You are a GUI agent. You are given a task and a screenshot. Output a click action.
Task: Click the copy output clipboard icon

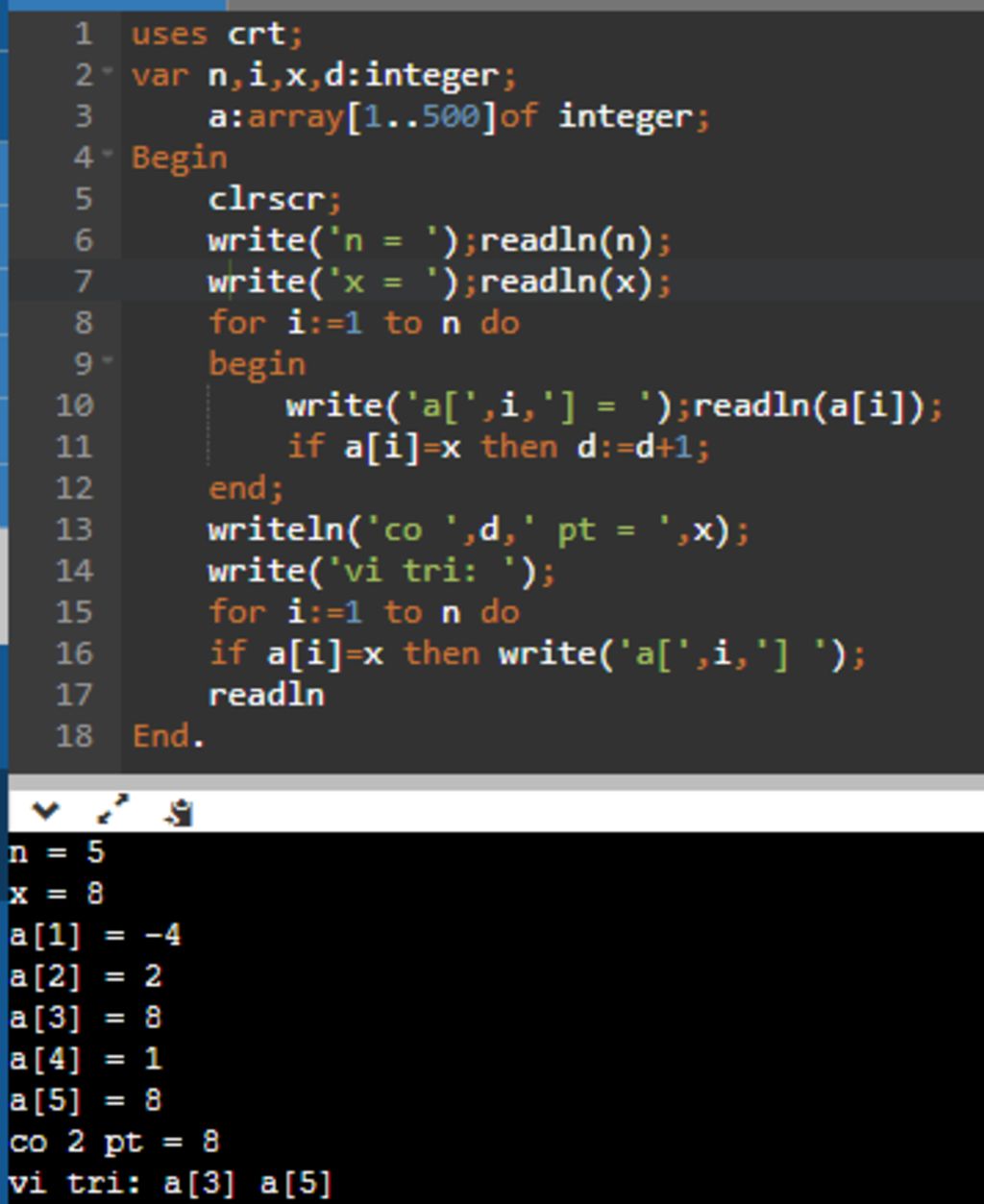(179, 814)
